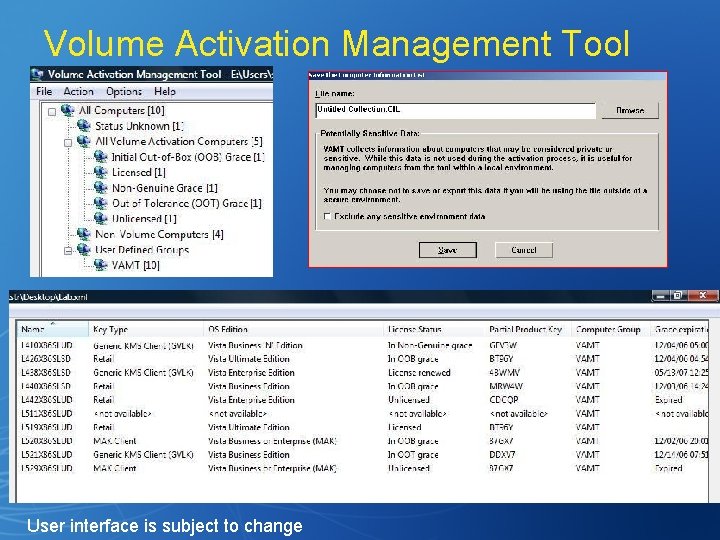Select Unlicensed [1] in tree
720x540 pixels.
144,219
